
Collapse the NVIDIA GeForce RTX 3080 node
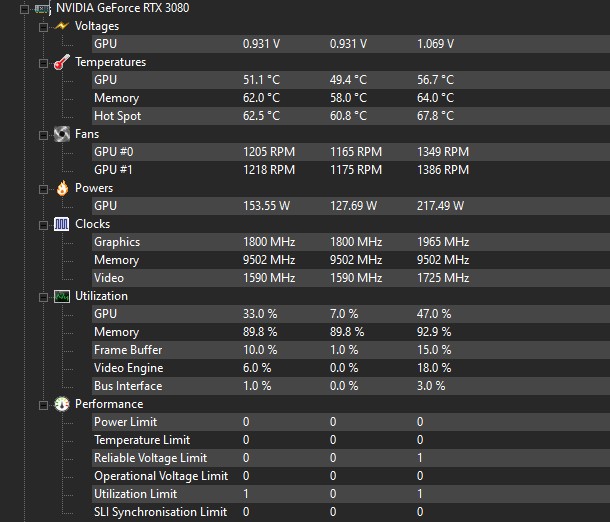[x=24, y=9]
